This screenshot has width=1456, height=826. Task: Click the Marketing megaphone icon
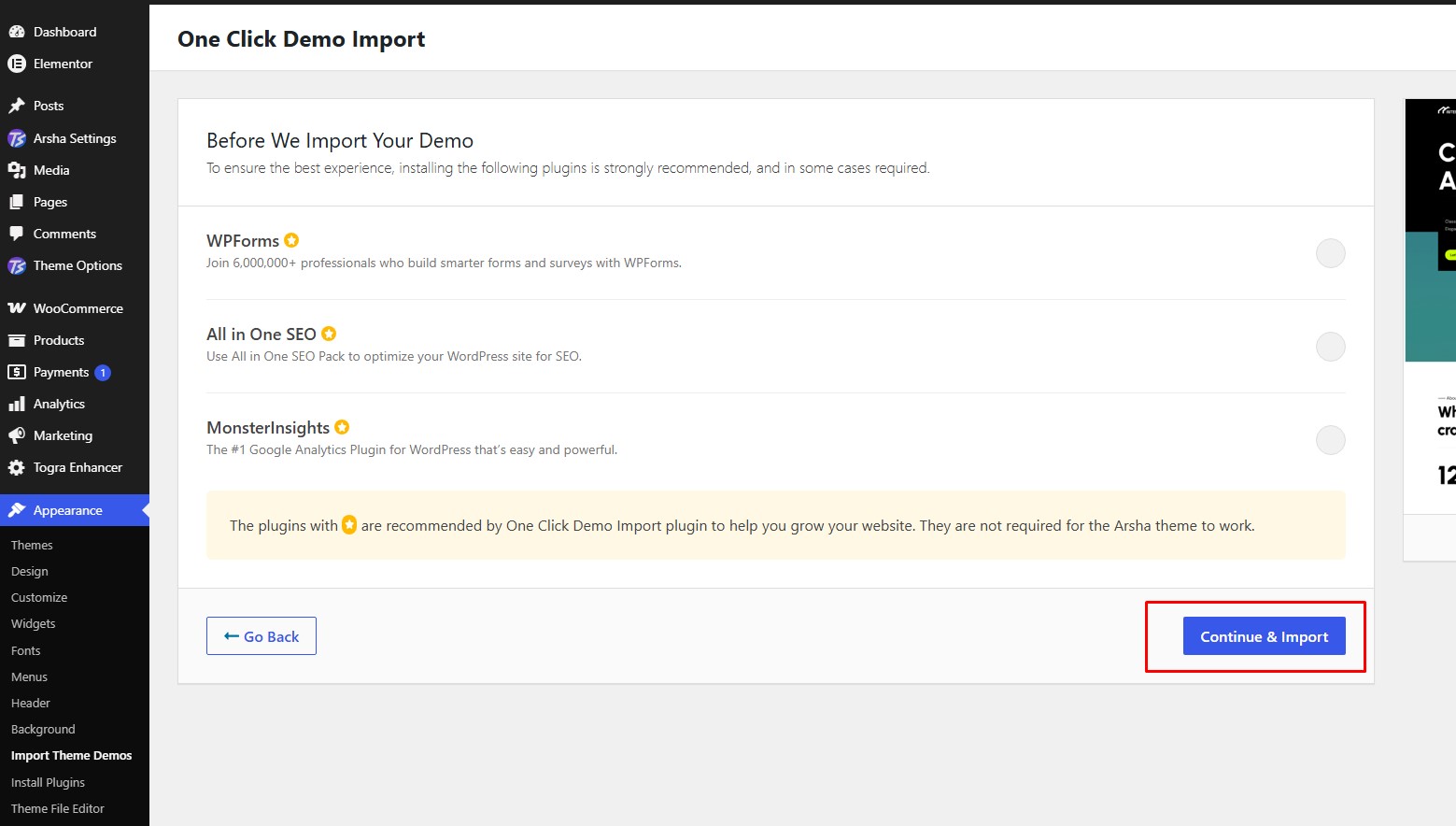17,435
